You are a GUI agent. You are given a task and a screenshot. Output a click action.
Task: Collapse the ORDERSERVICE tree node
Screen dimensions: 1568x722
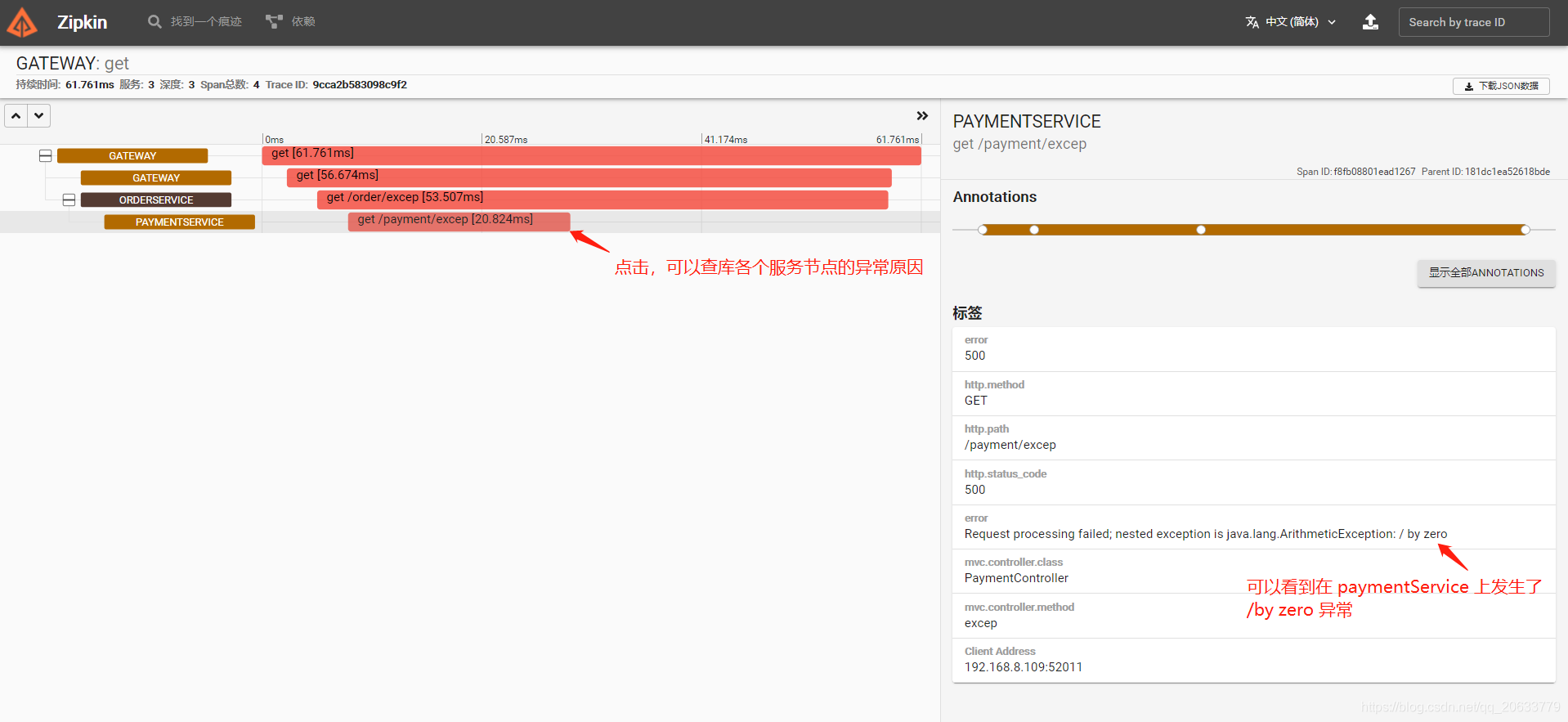(x=69, y=200)
